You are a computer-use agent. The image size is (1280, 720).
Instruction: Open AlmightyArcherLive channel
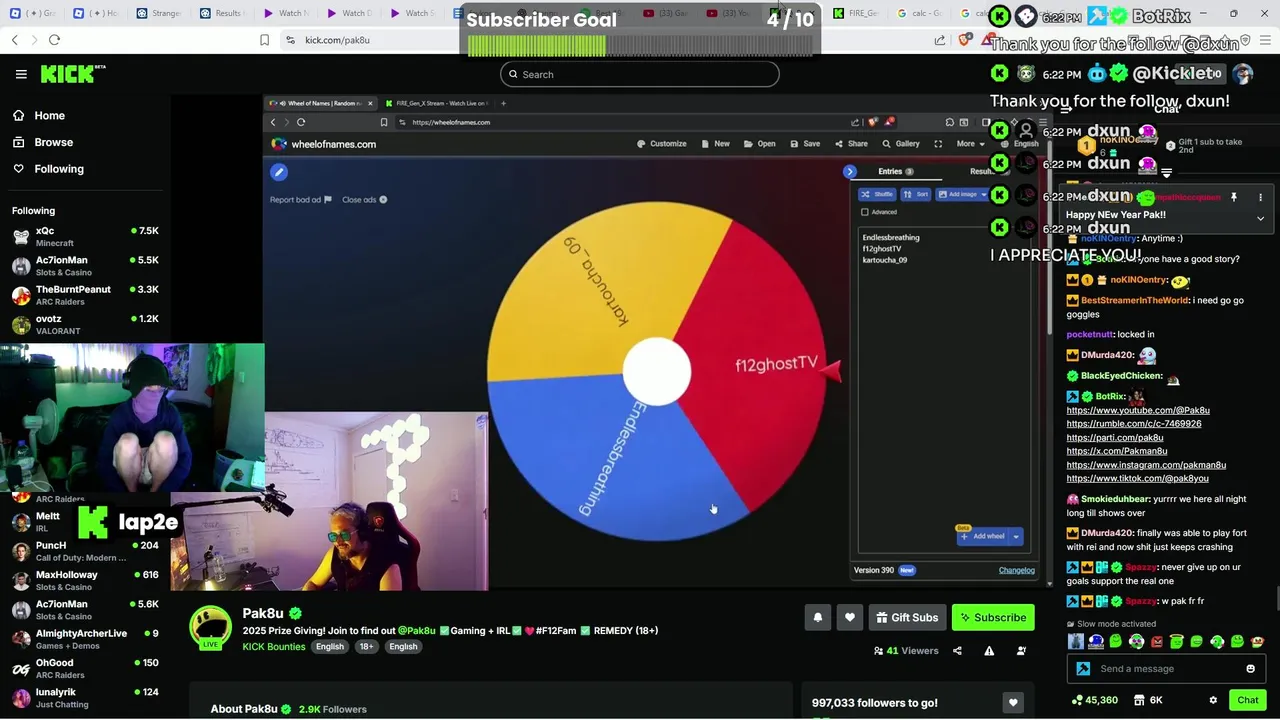[86, 638]
